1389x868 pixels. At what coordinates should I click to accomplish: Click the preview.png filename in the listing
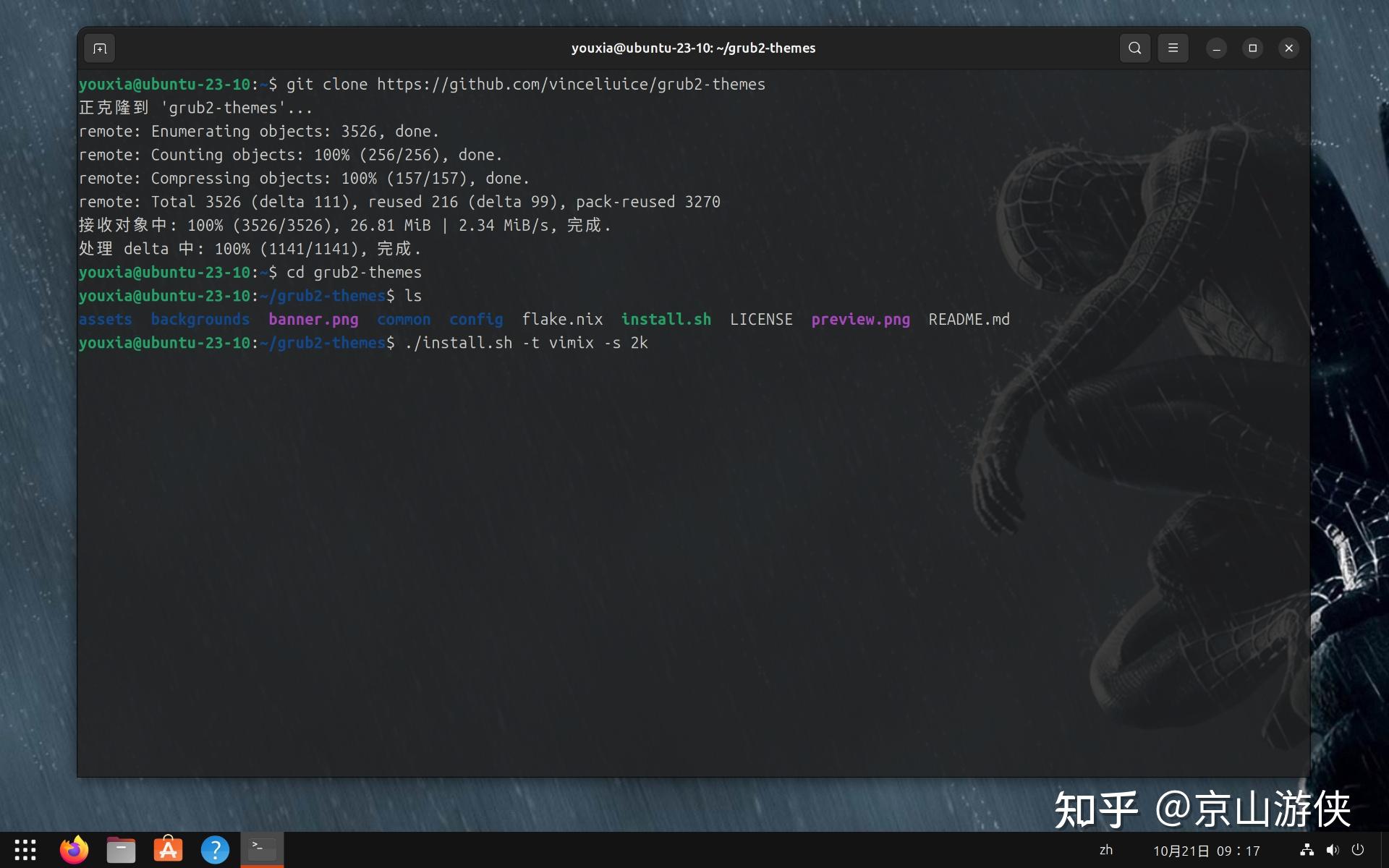pyautogui.click(x=861, y=319)
